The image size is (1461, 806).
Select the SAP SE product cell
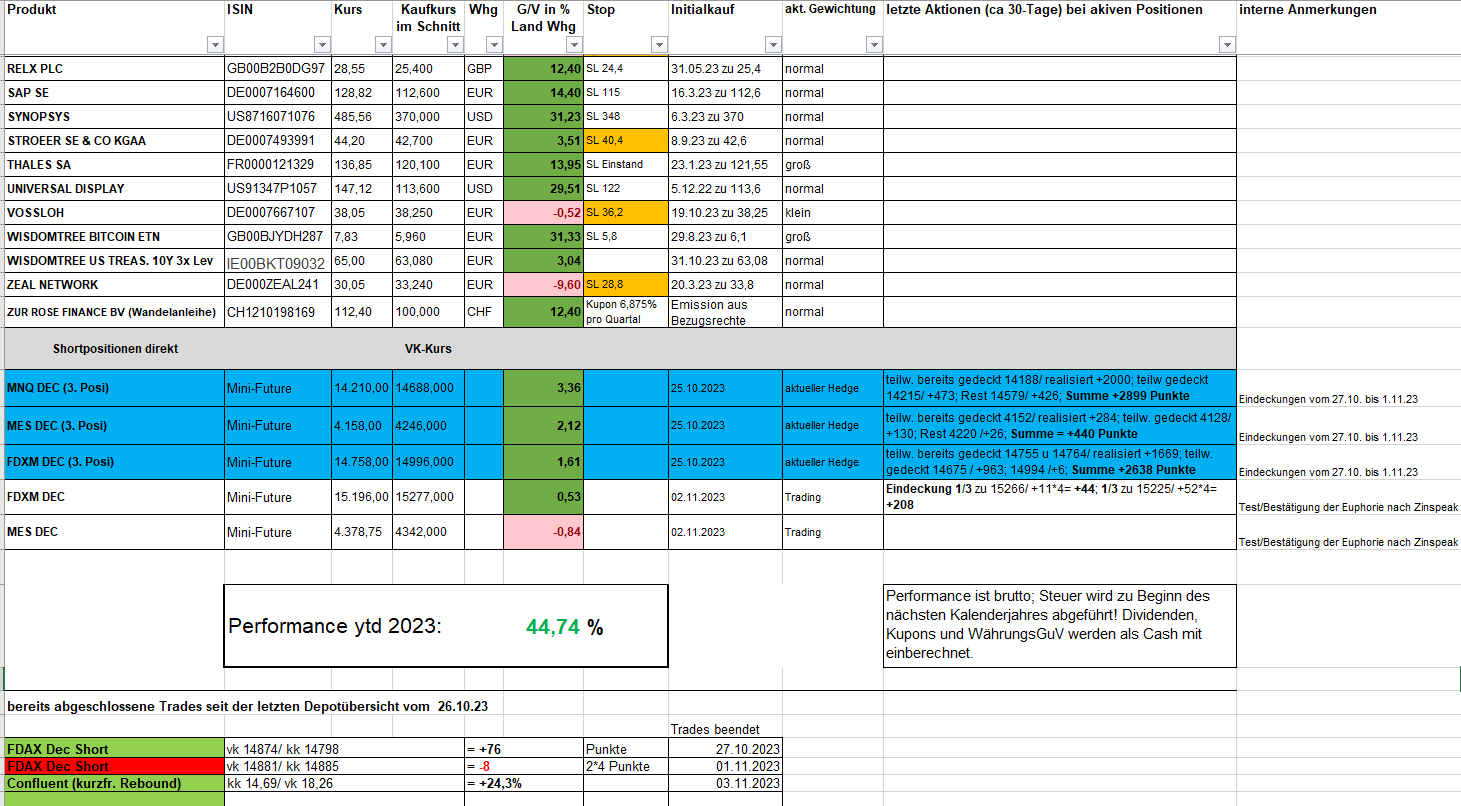pos(114,93)
